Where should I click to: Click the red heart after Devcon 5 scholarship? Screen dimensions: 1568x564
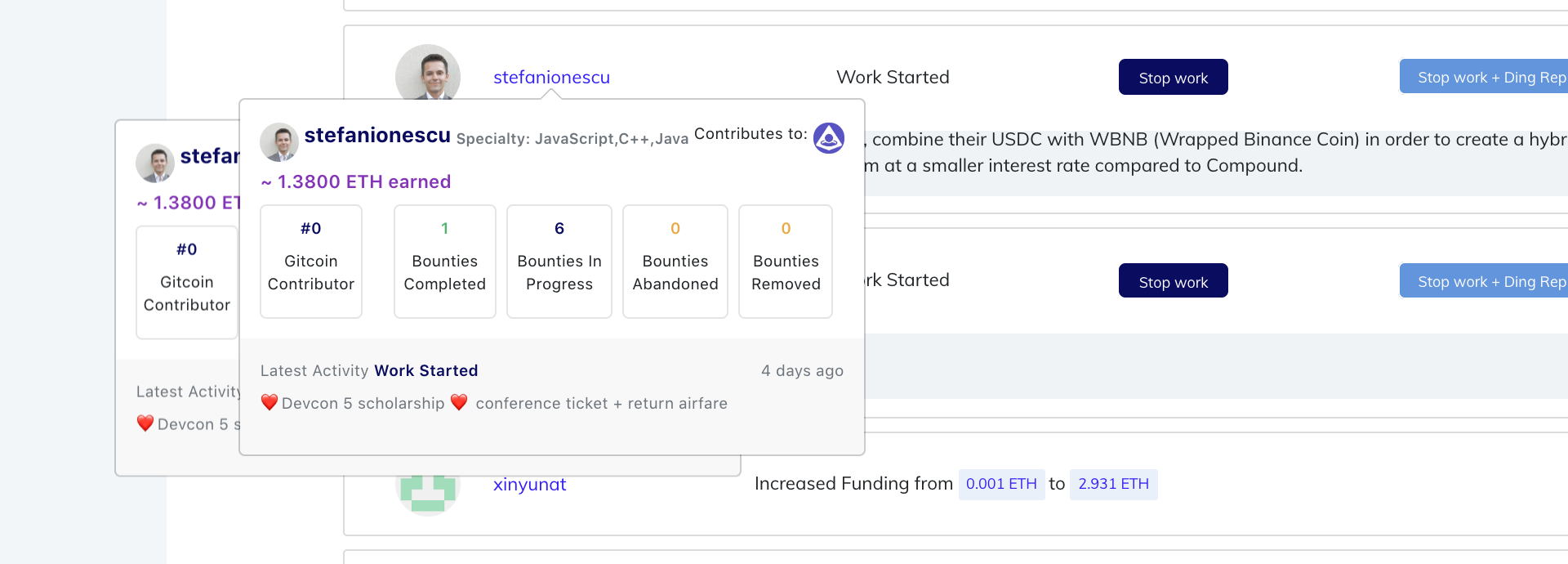coord(459,402)
